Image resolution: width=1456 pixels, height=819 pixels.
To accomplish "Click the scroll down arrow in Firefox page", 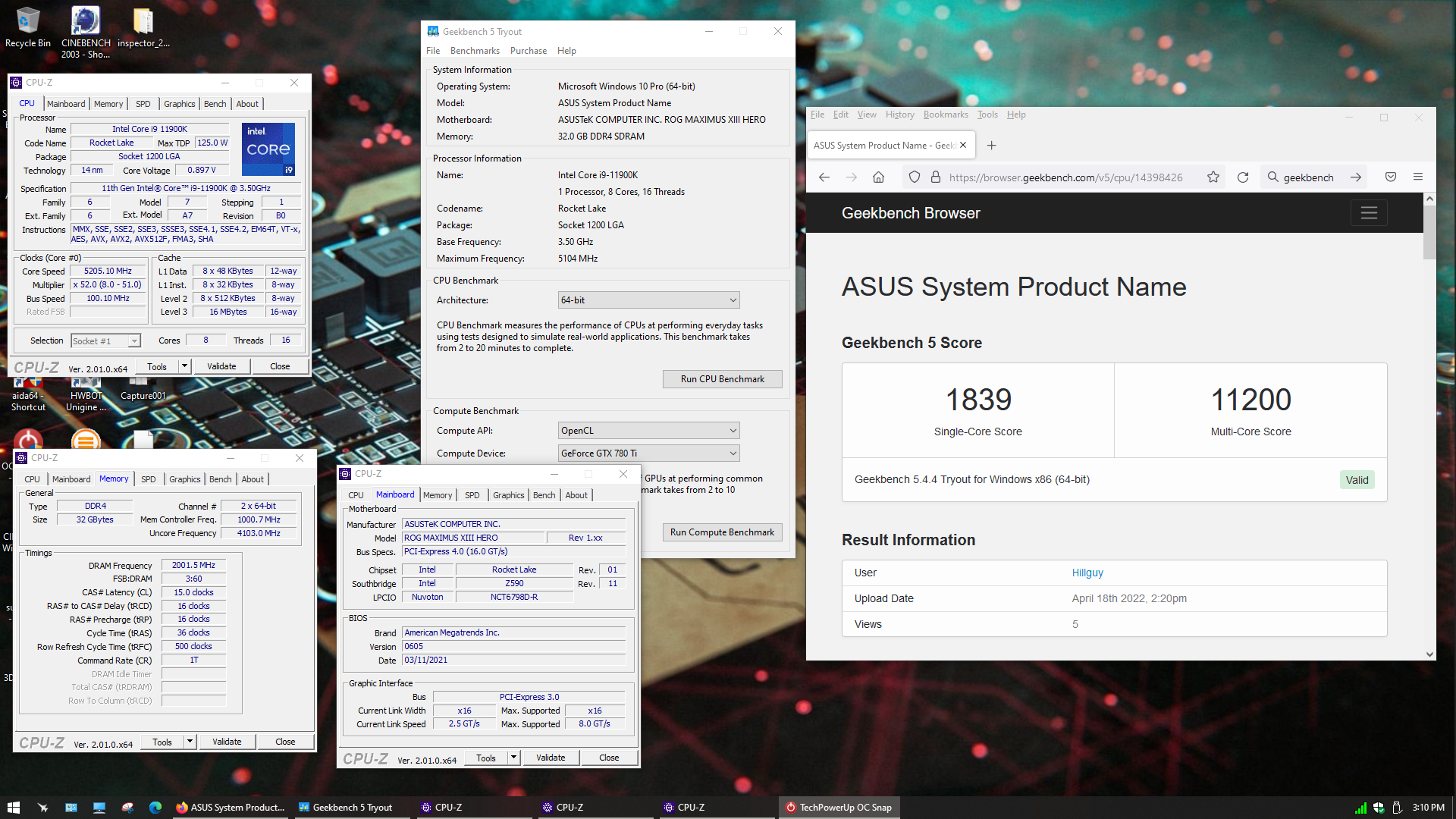I will point(1429,654).
